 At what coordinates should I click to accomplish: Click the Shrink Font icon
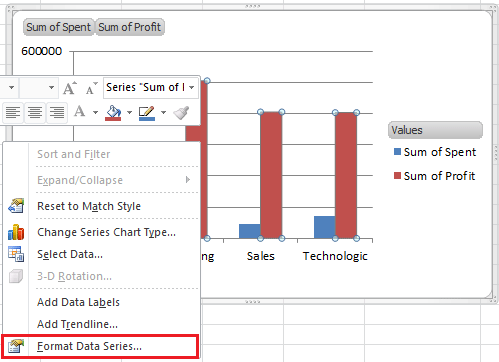pos(91,88)
